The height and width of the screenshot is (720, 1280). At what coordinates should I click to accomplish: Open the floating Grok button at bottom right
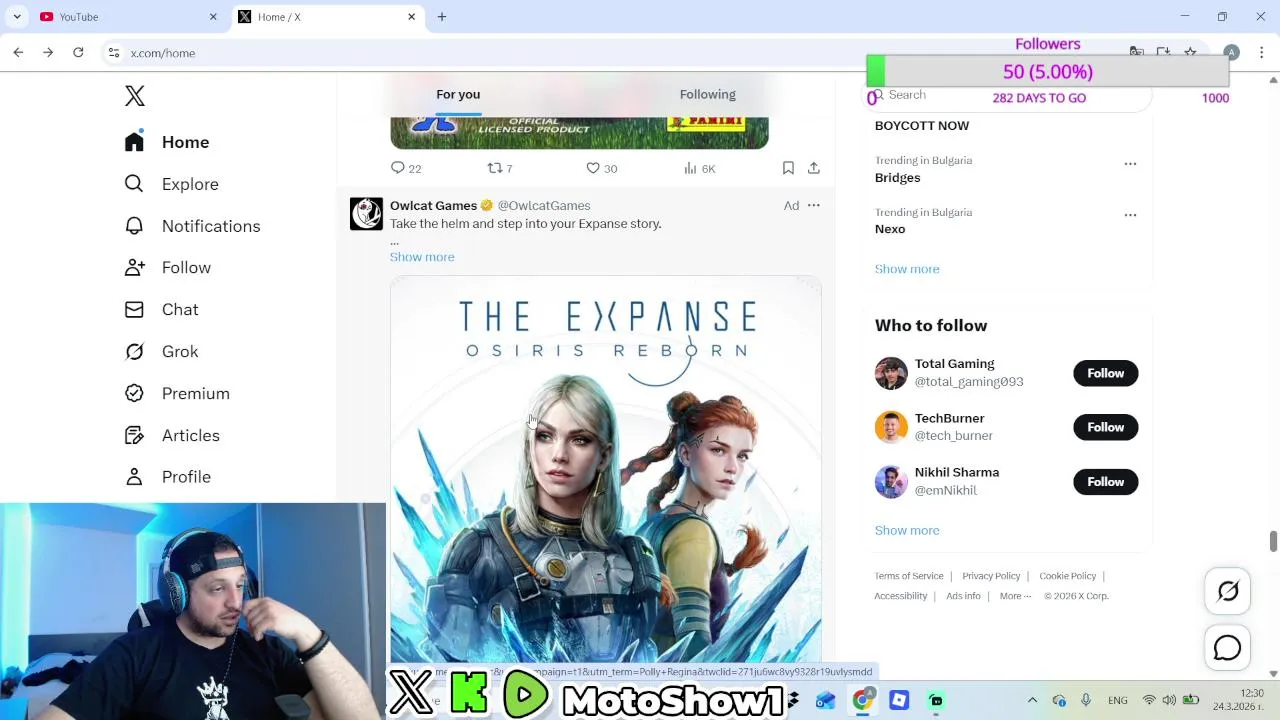[1228, 591]
